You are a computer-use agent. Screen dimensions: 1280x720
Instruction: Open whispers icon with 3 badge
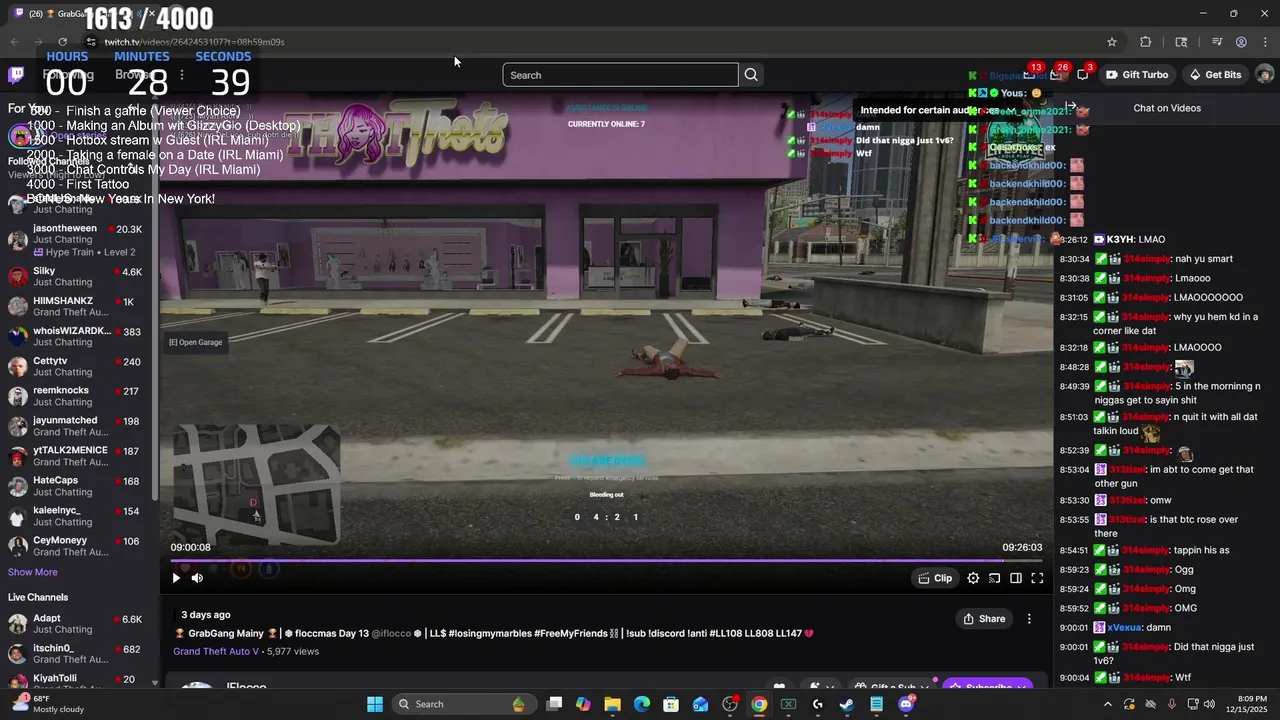tap(1083, 74)
